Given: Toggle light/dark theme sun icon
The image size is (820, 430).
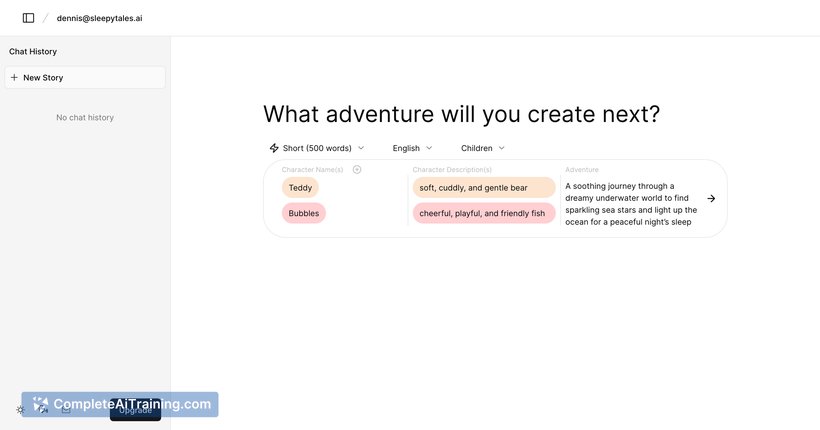Looking at the screenshot, I should click(x=20, y=410).
